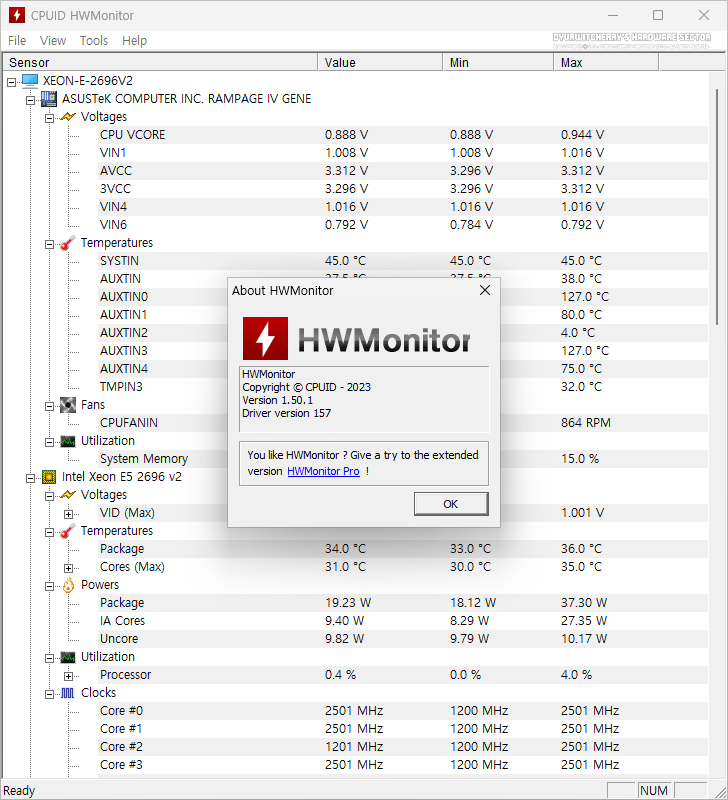
Task: Click the Min column header
Action: click(498, 62)
